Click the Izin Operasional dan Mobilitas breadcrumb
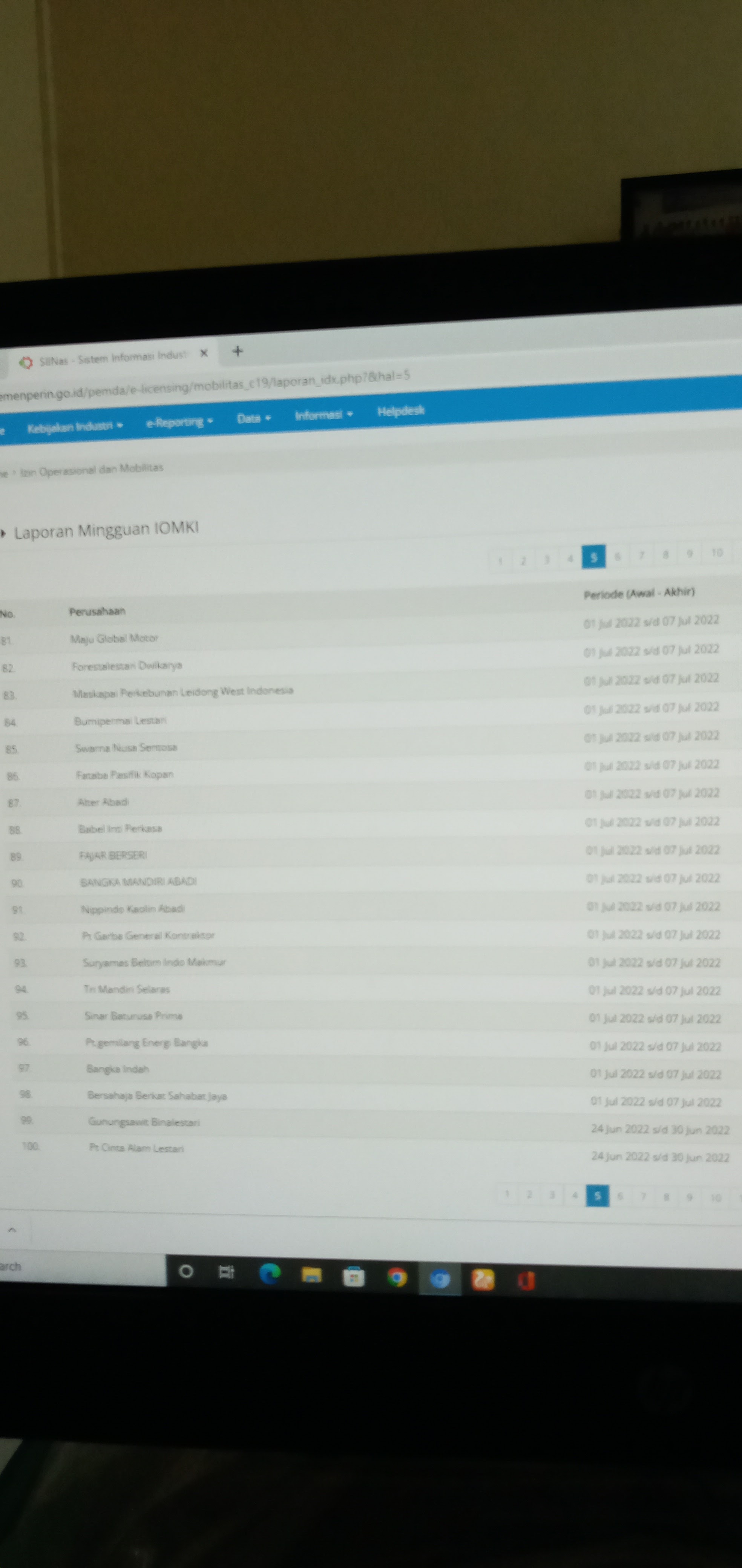The height and width of the screenshot is (1568, 742). click(x=91, y=469)
